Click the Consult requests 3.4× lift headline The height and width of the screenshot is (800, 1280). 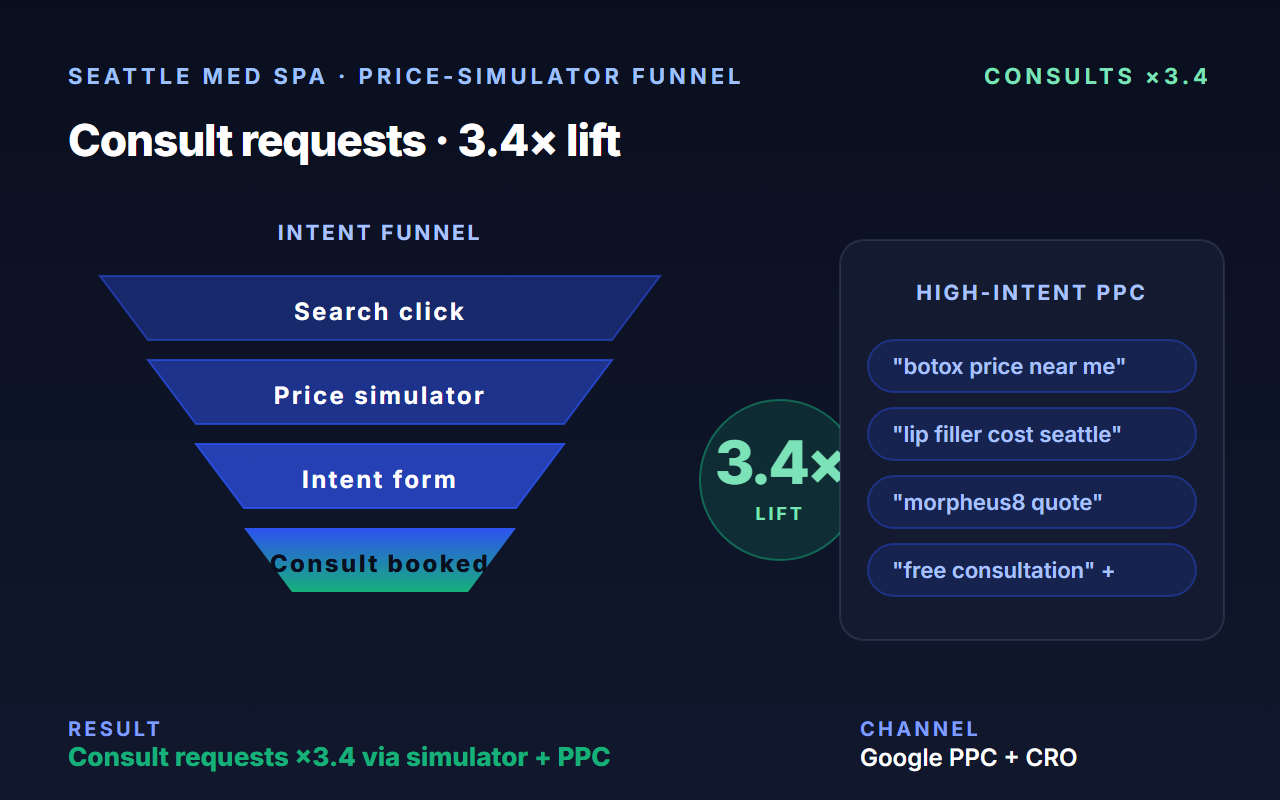click(x=344, y=140)
